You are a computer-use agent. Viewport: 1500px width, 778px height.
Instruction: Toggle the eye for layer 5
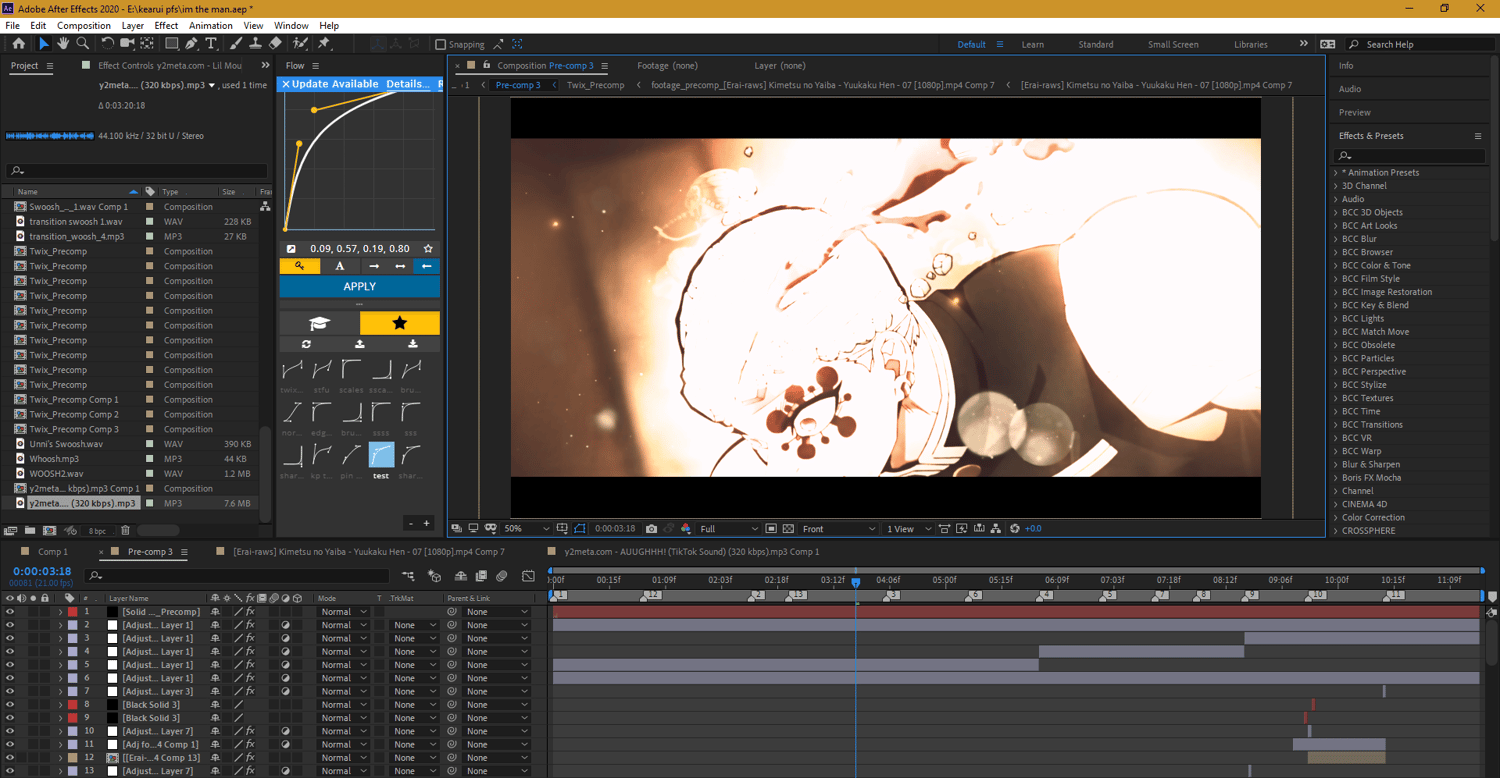pos(10,665)
